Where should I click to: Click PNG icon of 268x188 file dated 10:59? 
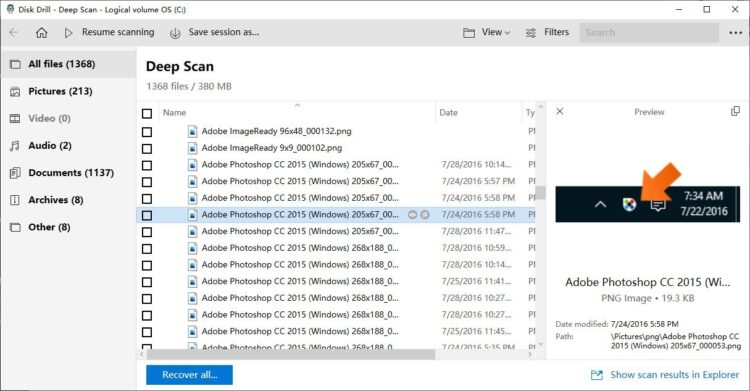click(192, 248)
